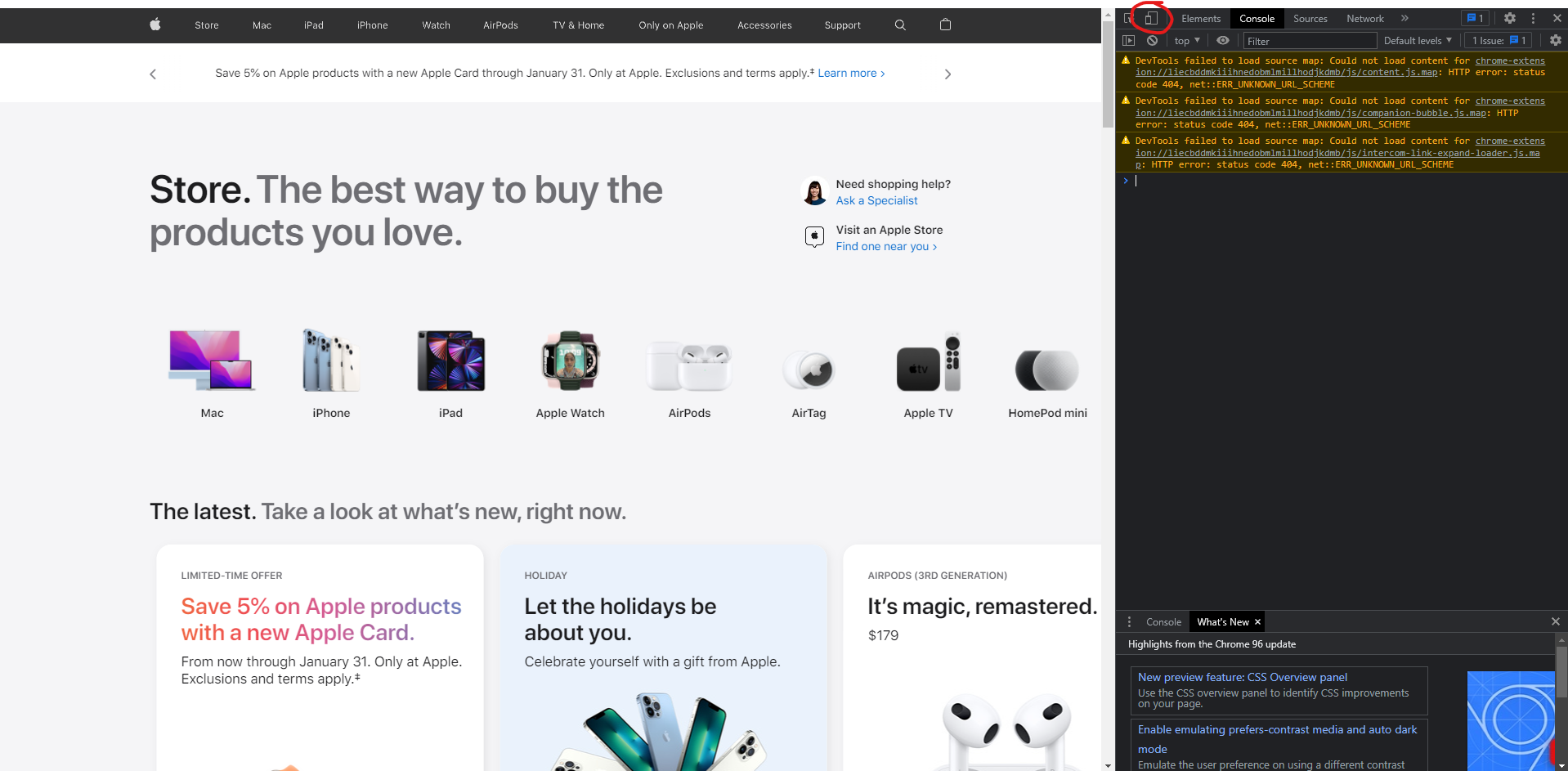Open the Support menu item

click(x=843, y=25)
